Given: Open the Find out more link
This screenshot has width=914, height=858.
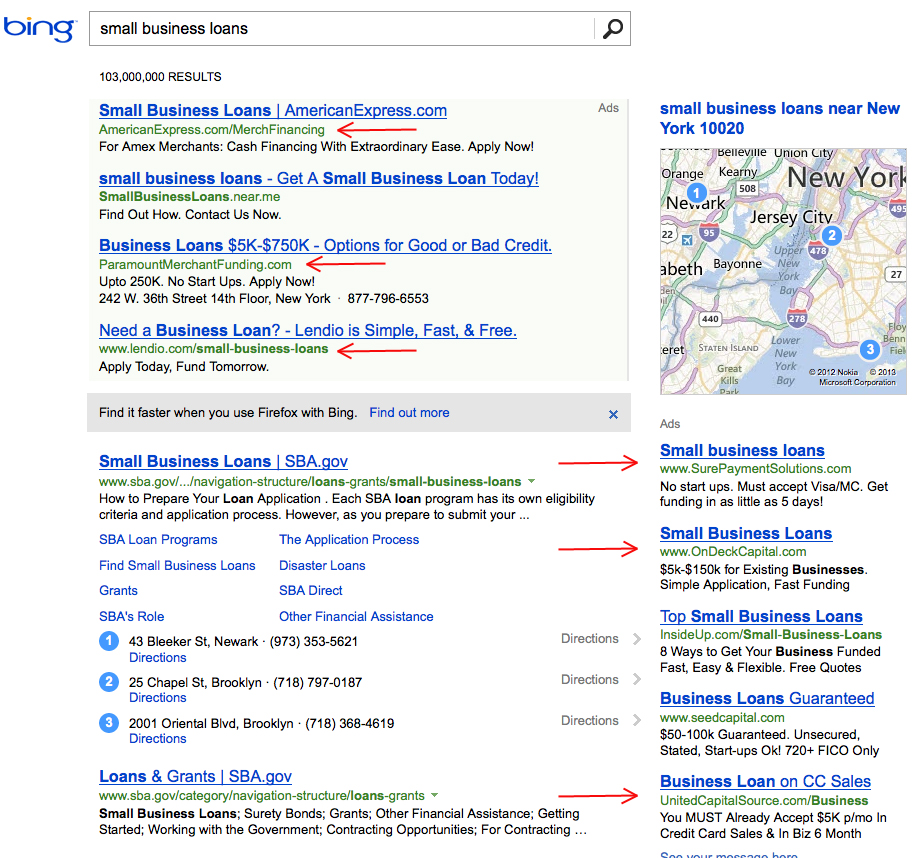Looking at the screenshot, I should pos(409,413).
